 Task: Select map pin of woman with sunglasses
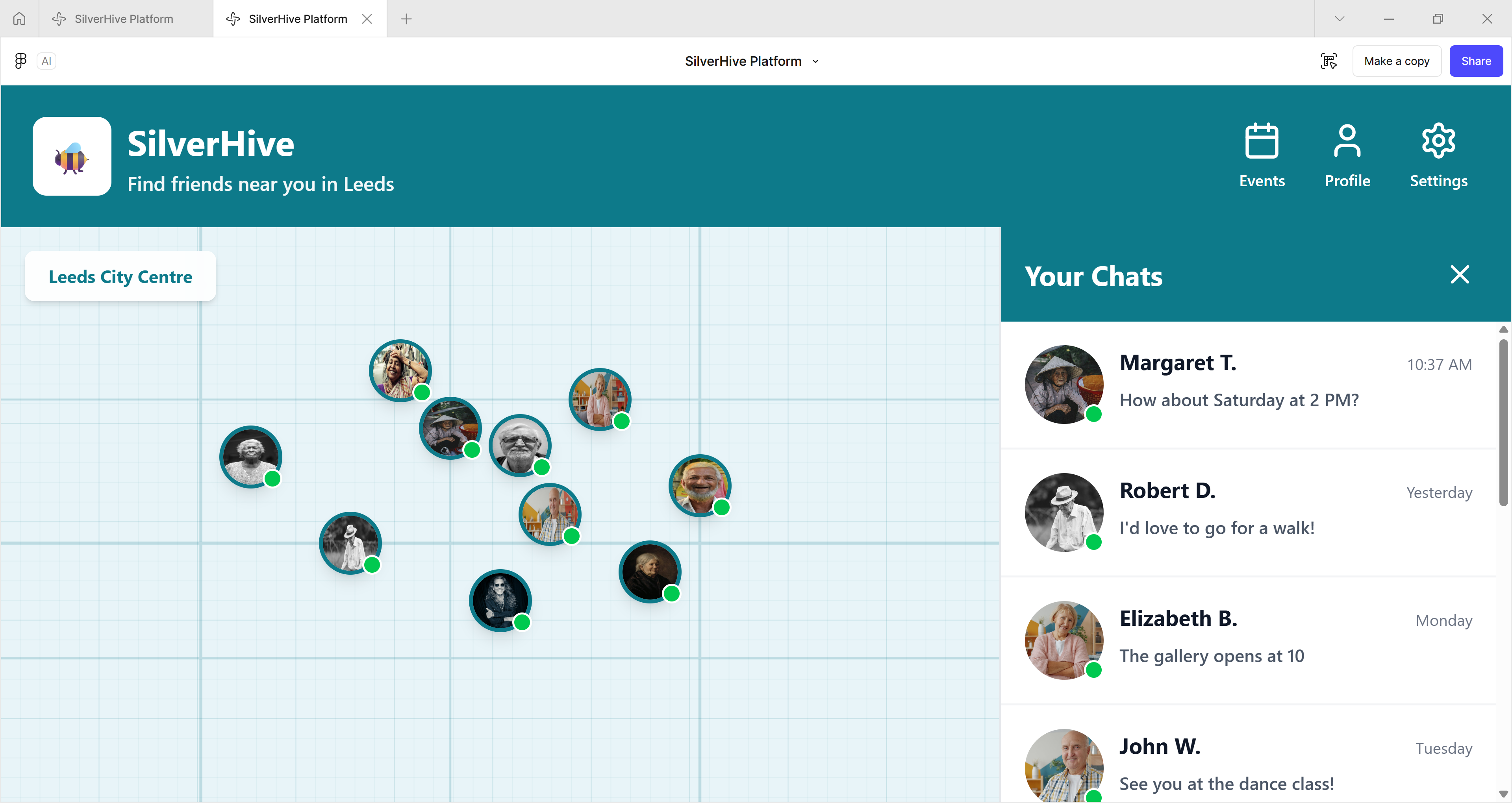tap(500, 601)
